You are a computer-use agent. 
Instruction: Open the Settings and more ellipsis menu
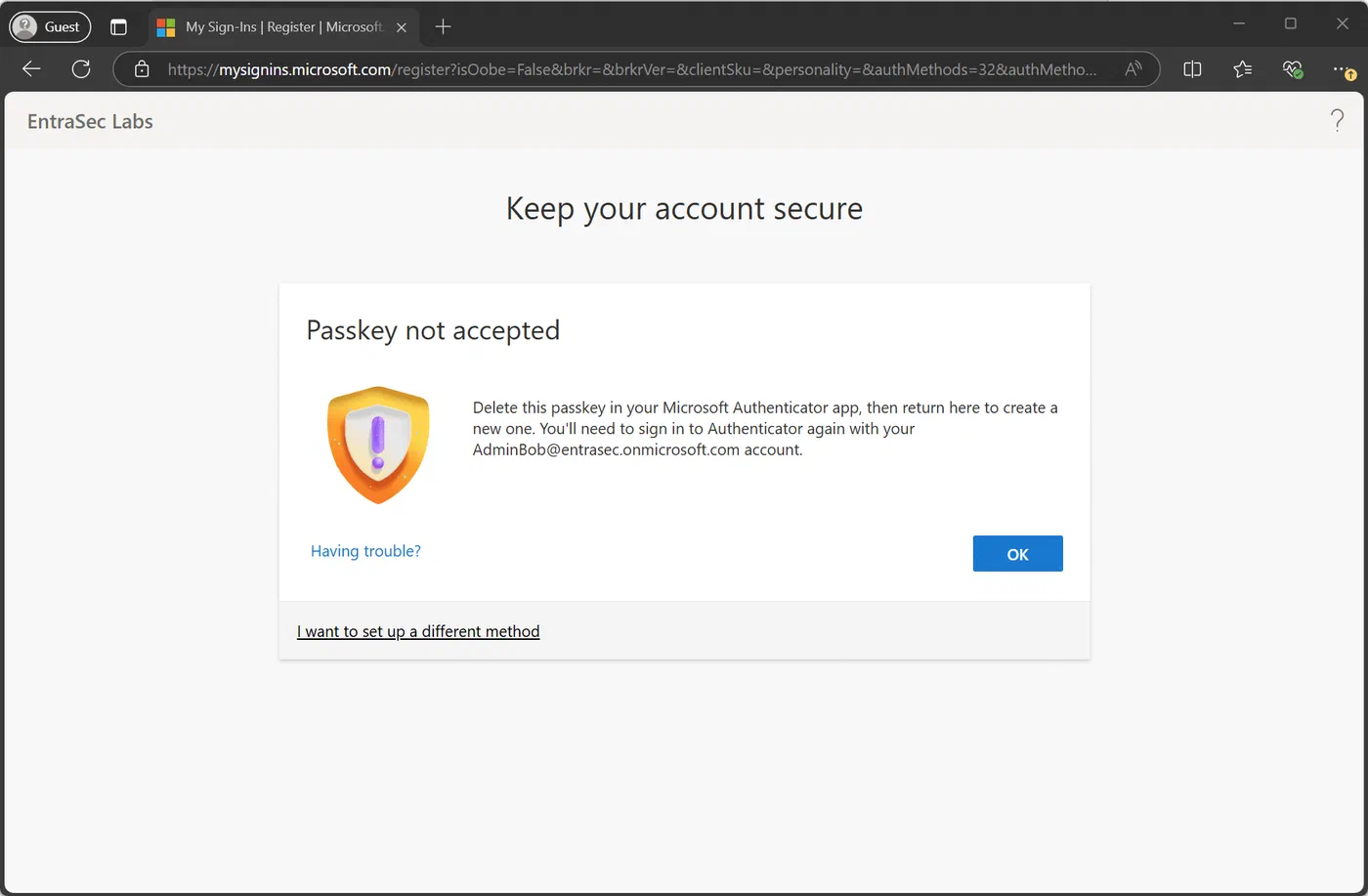pyautogui.click(x=1344, y=69)
